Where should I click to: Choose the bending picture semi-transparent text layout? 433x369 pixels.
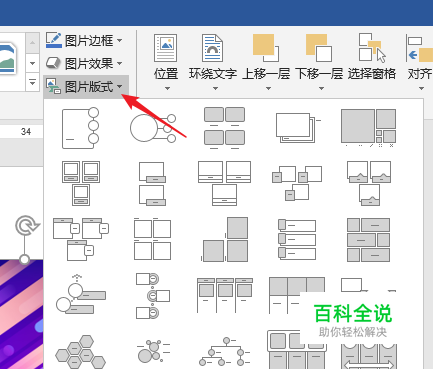[369, 183]
